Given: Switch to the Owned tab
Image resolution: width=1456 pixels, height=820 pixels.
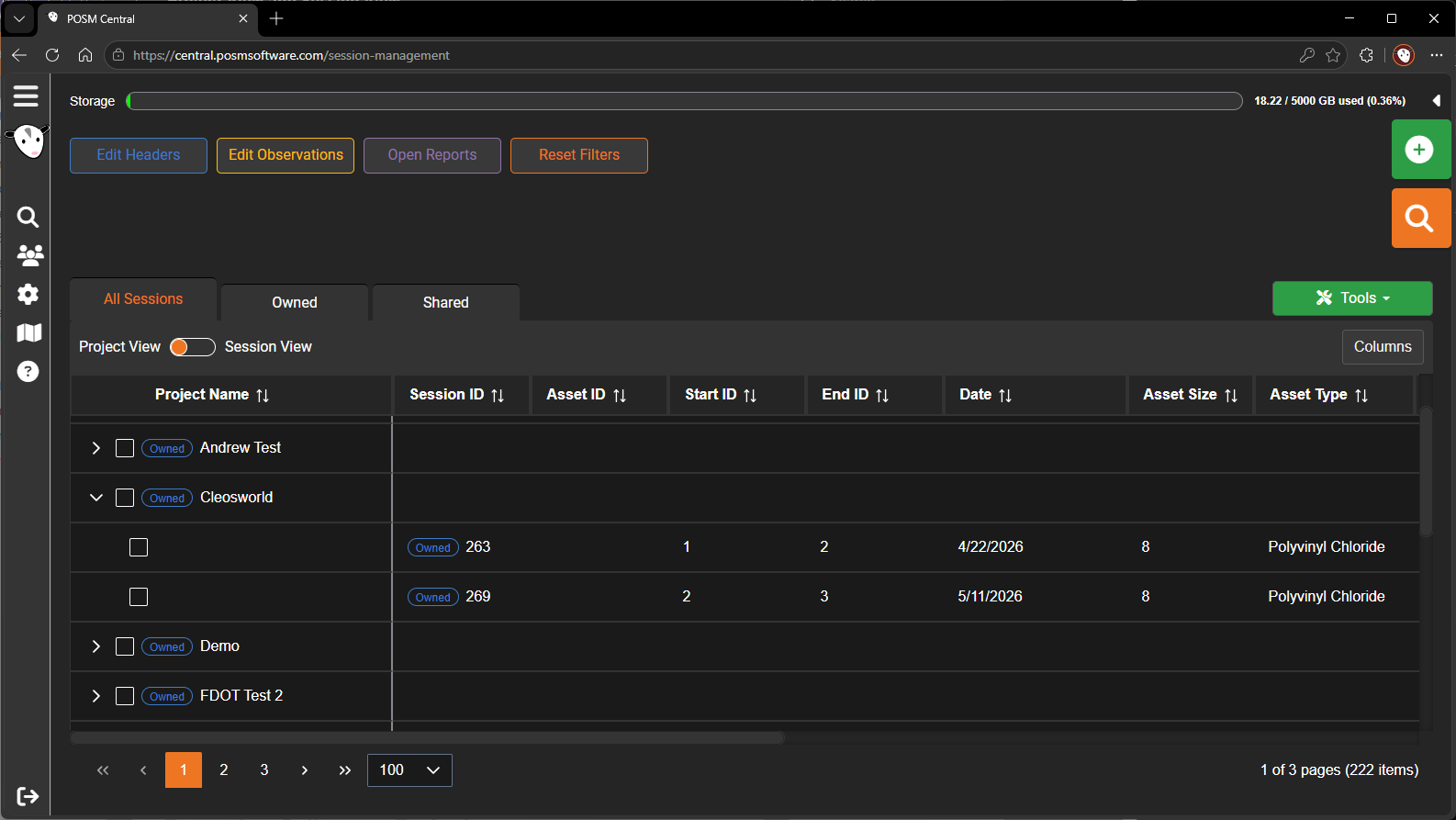Looking at the screenshot, I should coord(295,302).
